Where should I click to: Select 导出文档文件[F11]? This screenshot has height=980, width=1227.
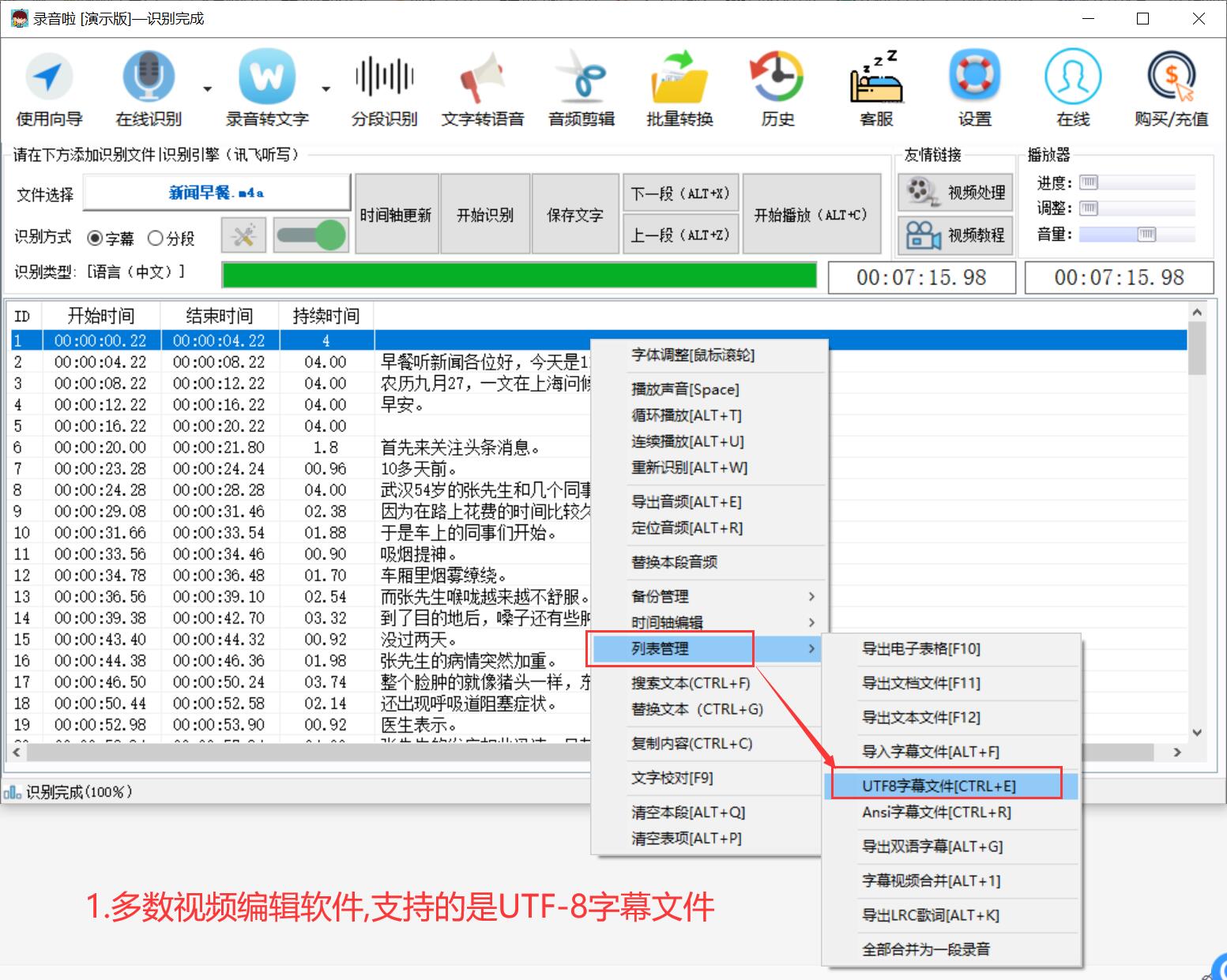[x=951, y=683]
